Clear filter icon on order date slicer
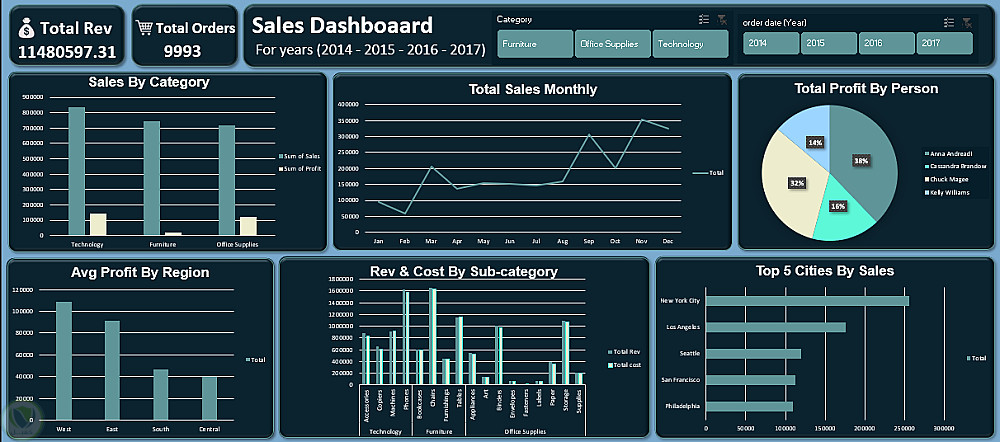Screen dimensions: 1000x442 pos(967,23)
